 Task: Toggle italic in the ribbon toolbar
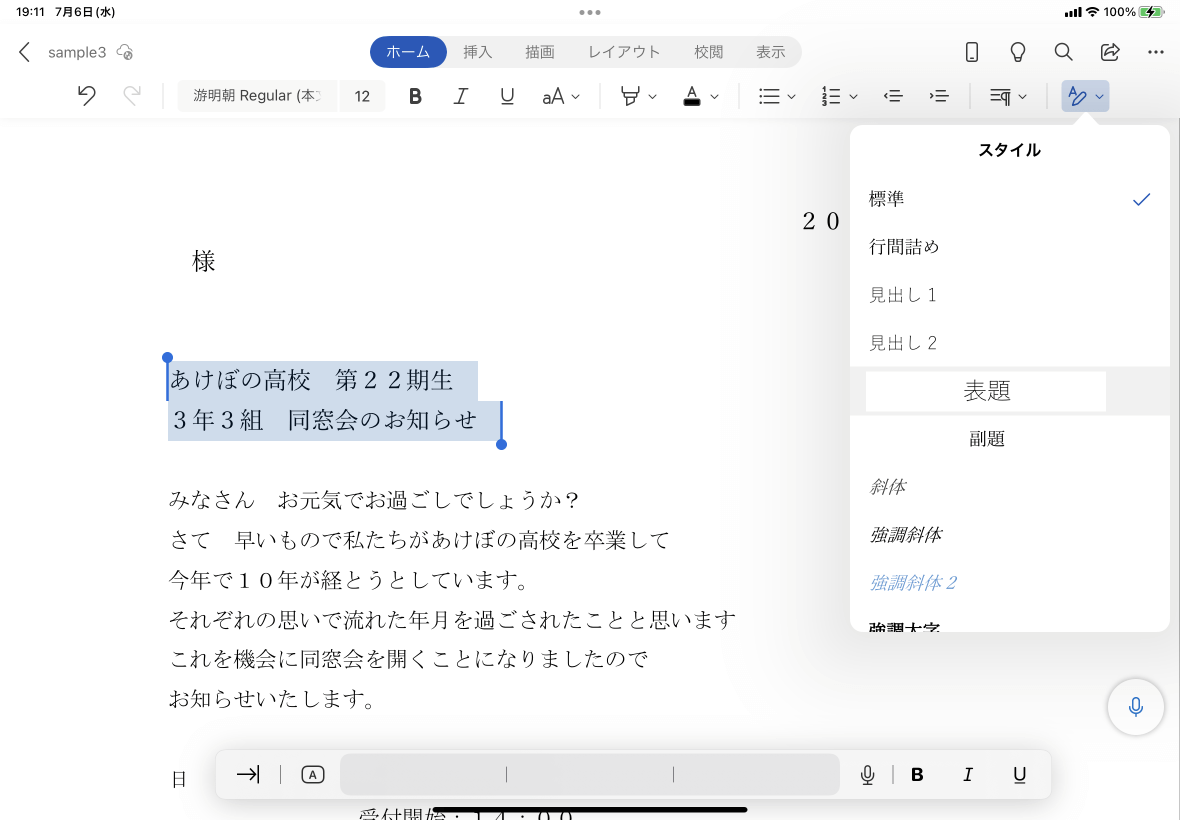point(461,96)
